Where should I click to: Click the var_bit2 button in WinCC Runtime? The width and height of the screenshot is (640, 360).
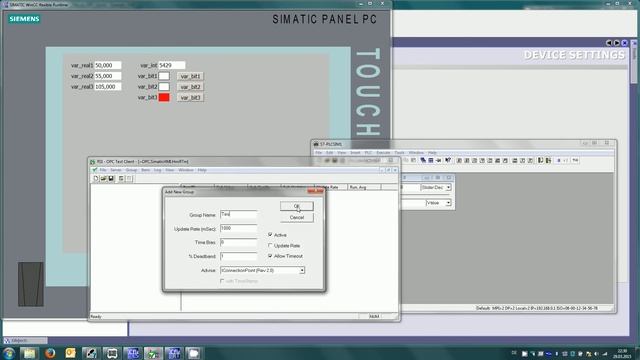(x=191, y=87)
